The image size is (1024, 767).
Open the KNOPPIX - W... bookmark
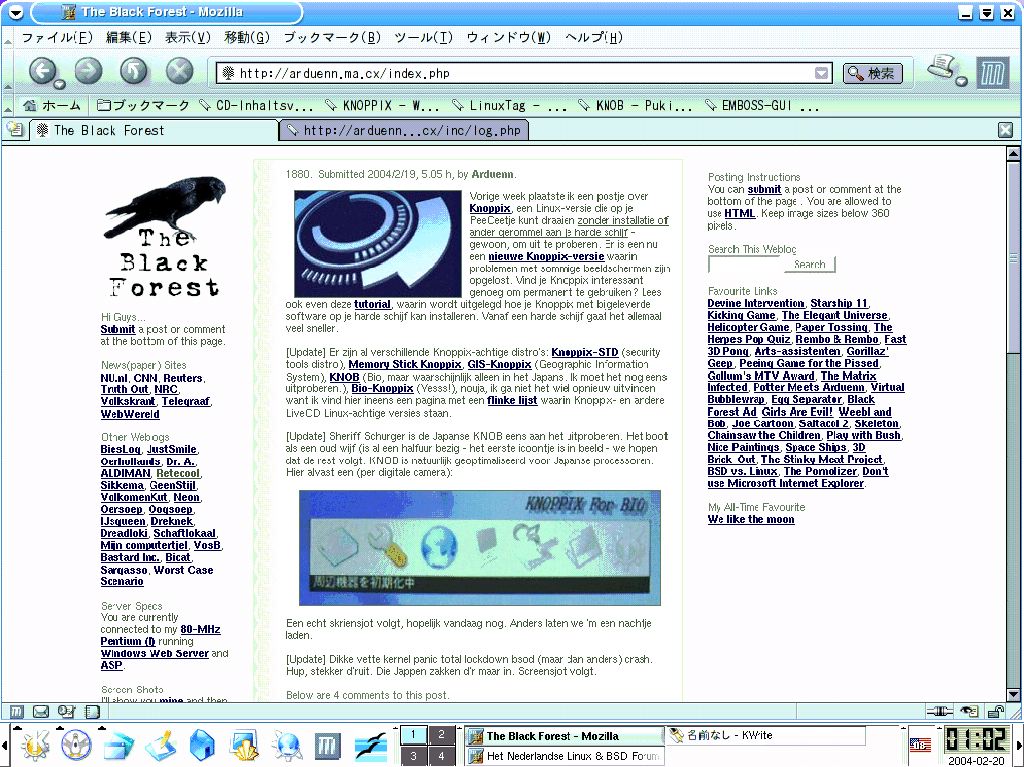(x=383, y=105)
